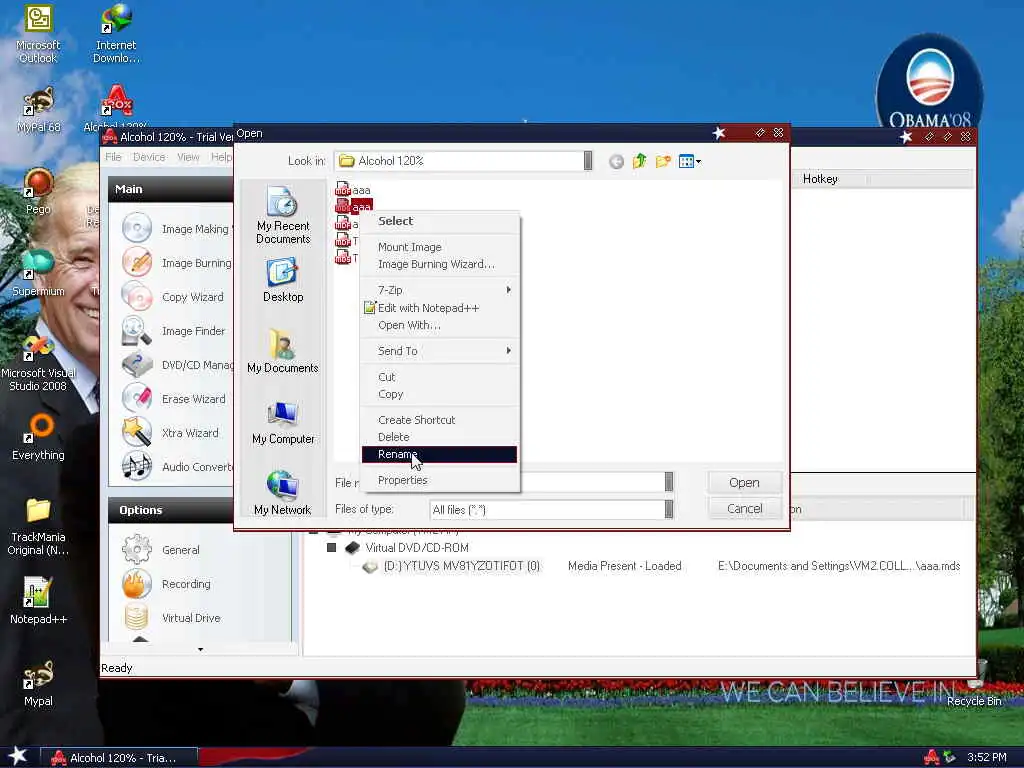Go to My Documents place
Image resolution: width=1024 pixels, height=768 pixels.
pos(283,351)
